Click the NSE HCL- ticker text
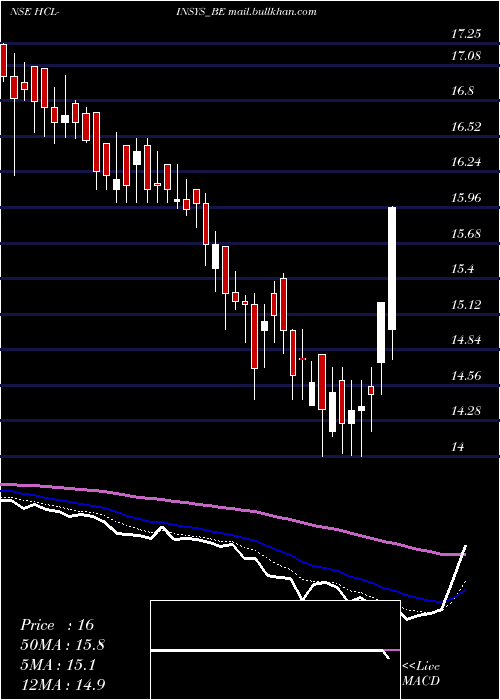 (x=35, y=12)
